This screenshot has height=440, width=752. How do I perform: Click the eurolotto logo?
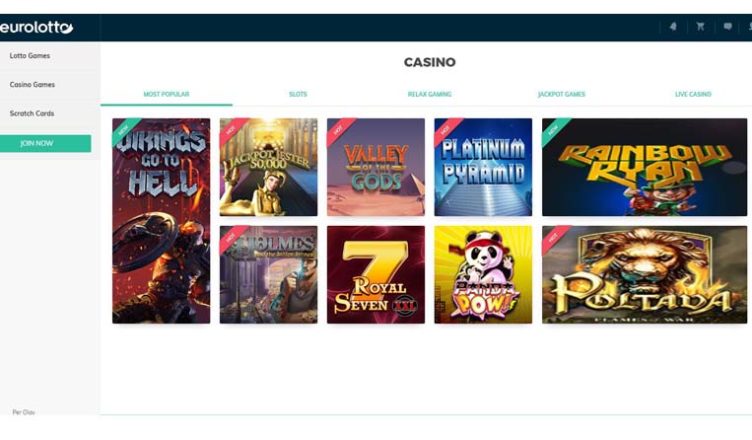36,27
